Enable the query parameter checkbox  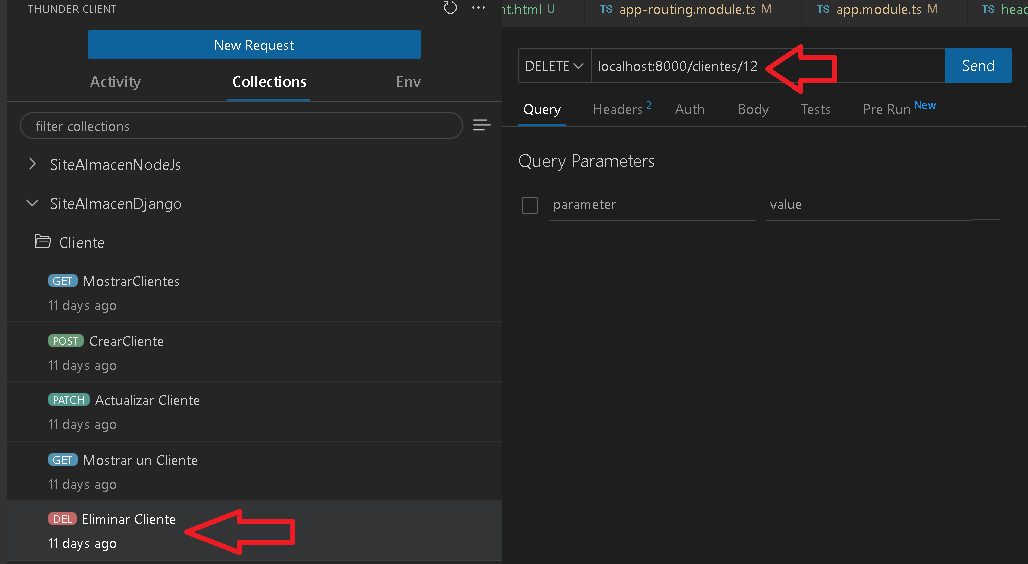(530, 205)
